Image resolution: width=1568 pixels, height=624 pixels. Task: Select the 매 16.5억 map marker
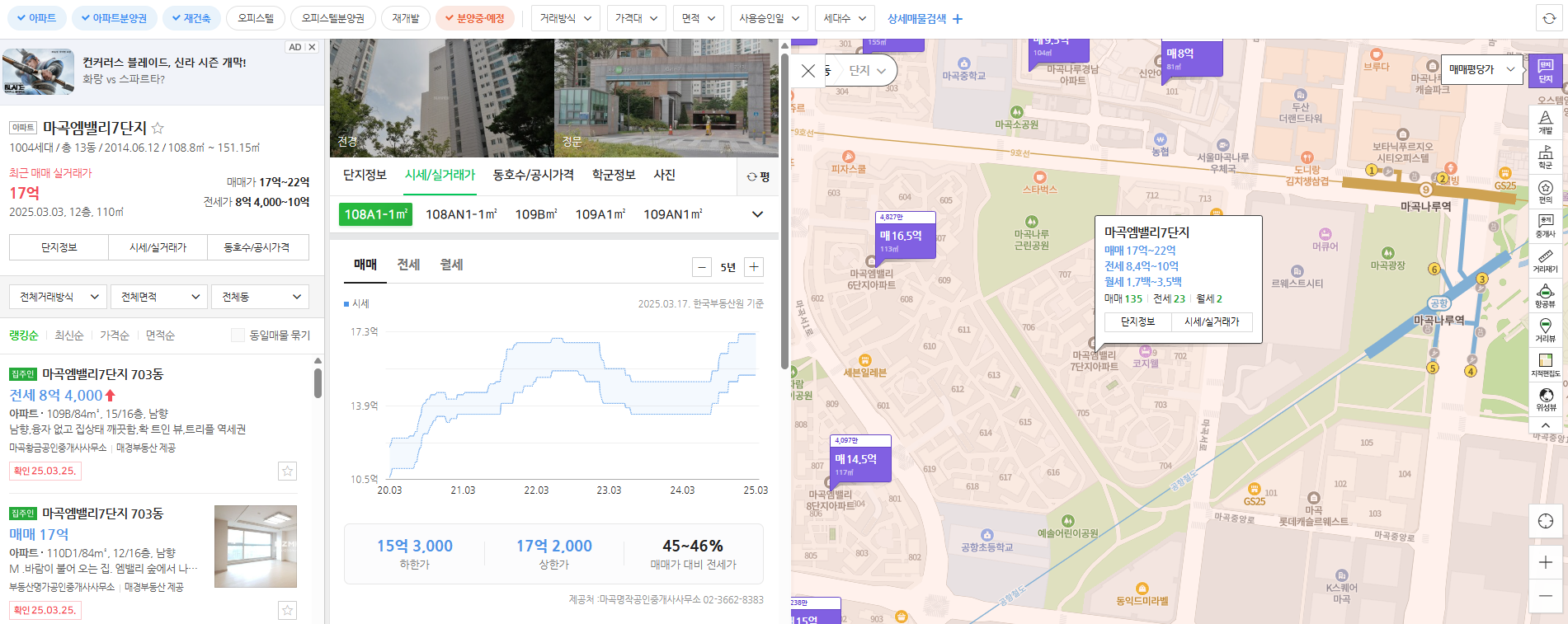[x=905, y=235]
